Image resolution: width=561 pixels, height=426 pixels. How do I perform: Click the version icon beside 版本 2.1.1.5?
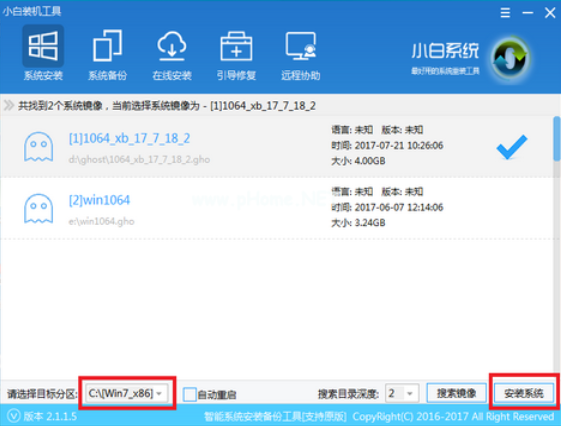coord(14,416)
